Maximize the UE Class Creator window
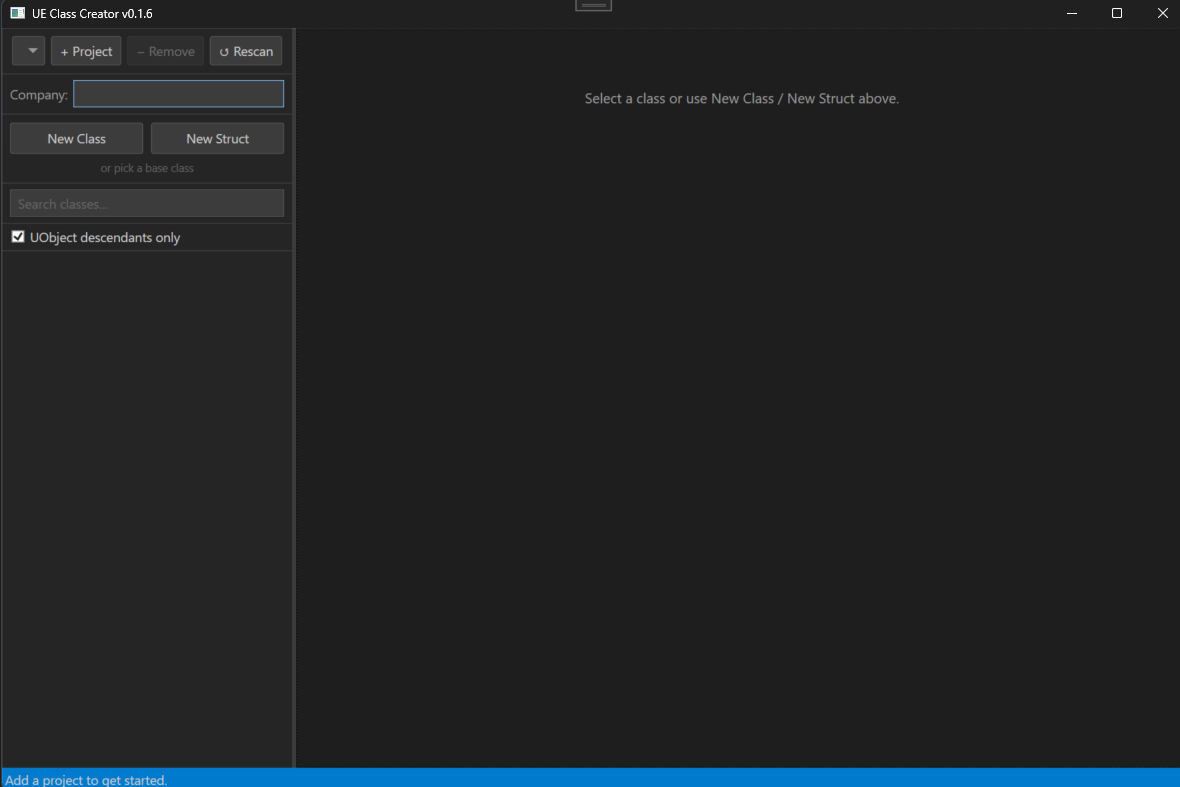This screenshot has width=1180, height=787. 1117,14
